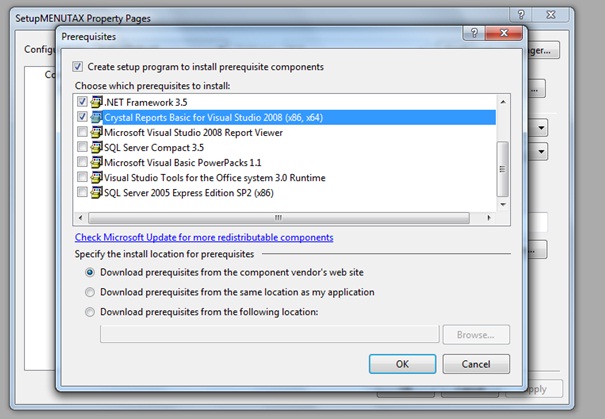Select Visual Studio Tools for the Office system text
The width and height of the screenshot is (605, 419).
point(215,178)
